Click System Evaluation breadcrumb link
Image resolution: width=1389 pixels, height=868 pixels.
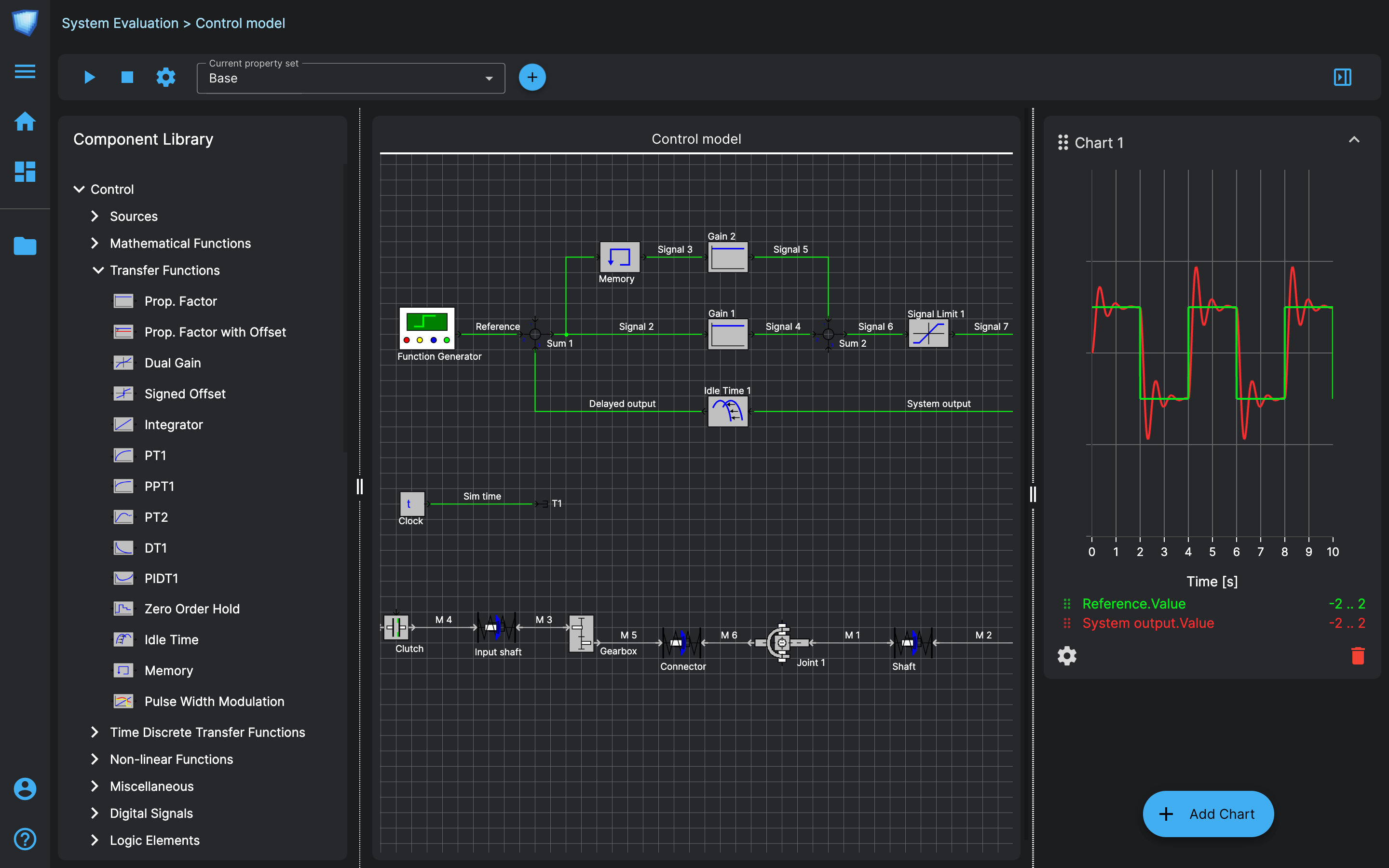[120, 23]
